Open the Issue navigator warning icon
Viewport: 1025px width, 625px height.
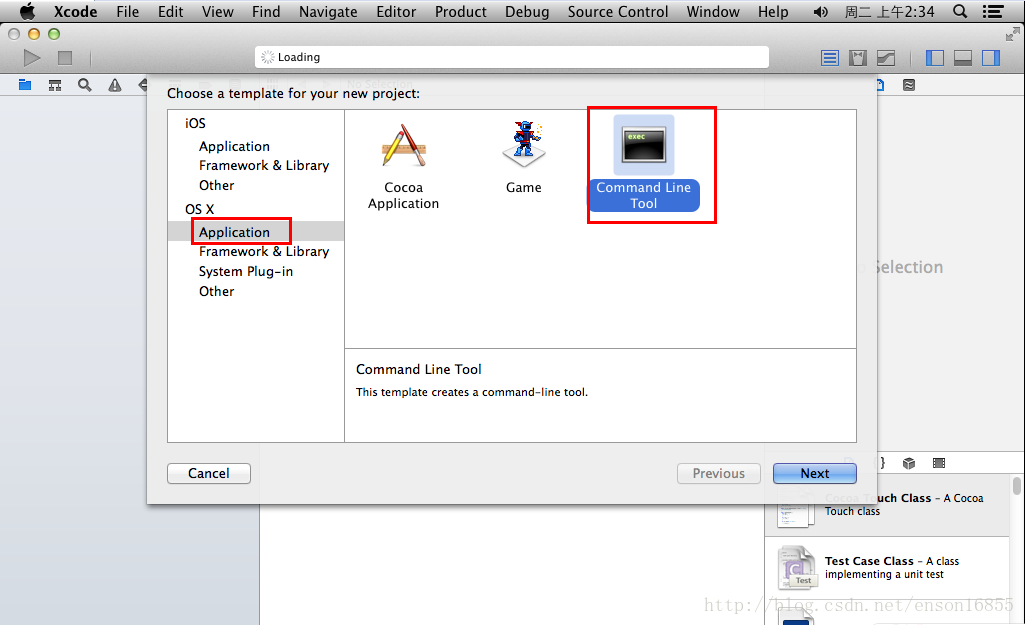(x=115, y=85)
